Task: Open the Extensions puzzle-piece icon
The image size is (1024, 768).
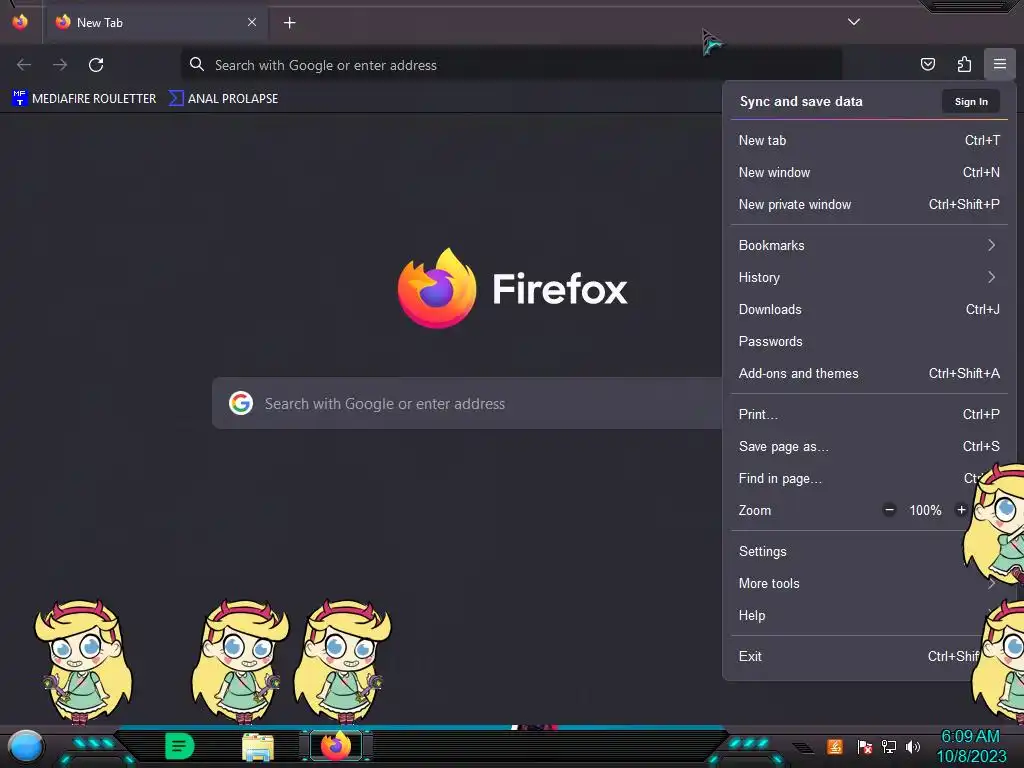Action: point(964,64)
